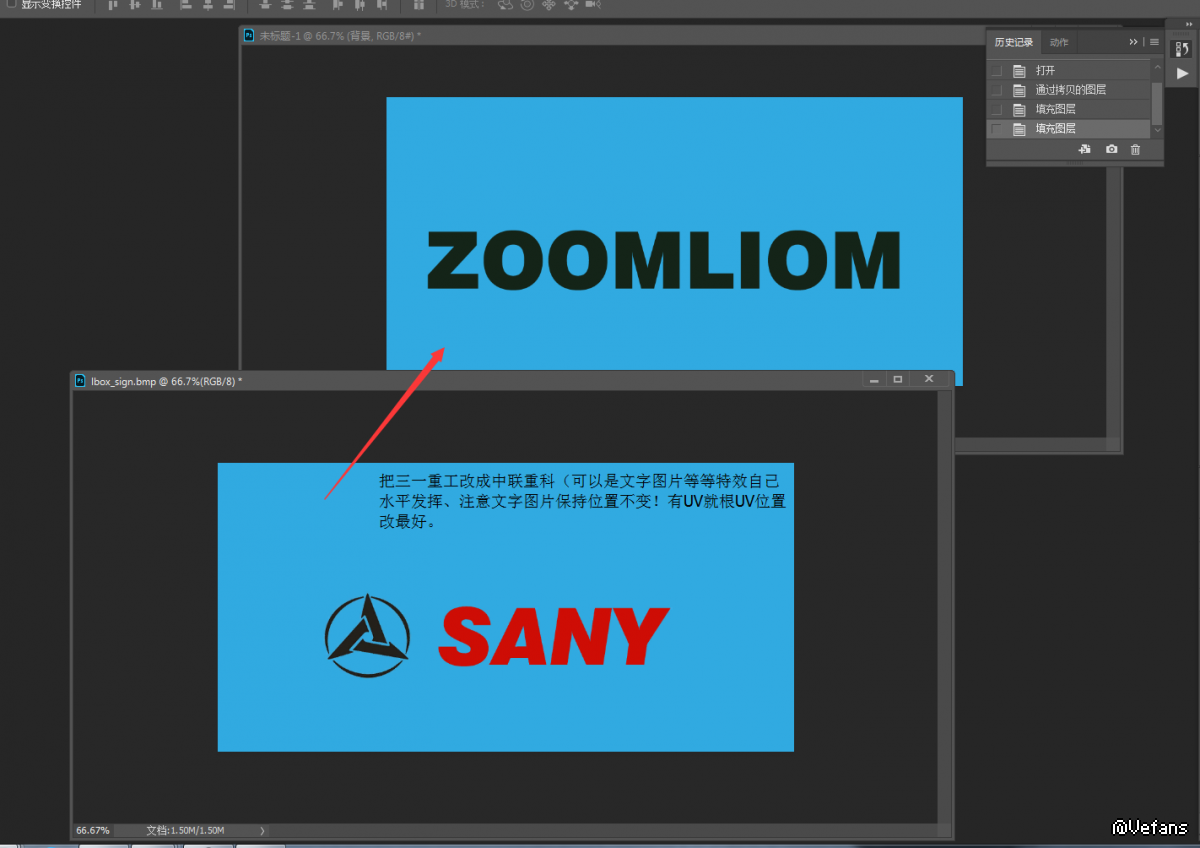
Task: Click the create new snapshot camera icon
Action: pos(1111,149)
